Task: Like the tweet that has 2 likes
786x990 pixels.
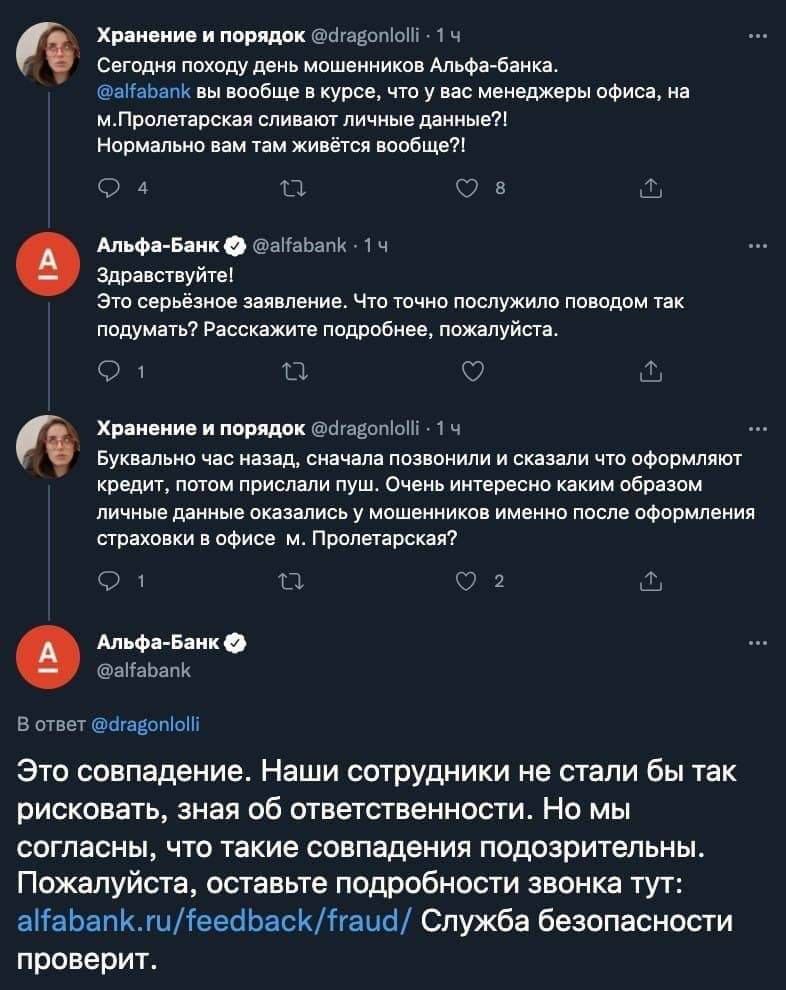Action: [x=466, y=580]
